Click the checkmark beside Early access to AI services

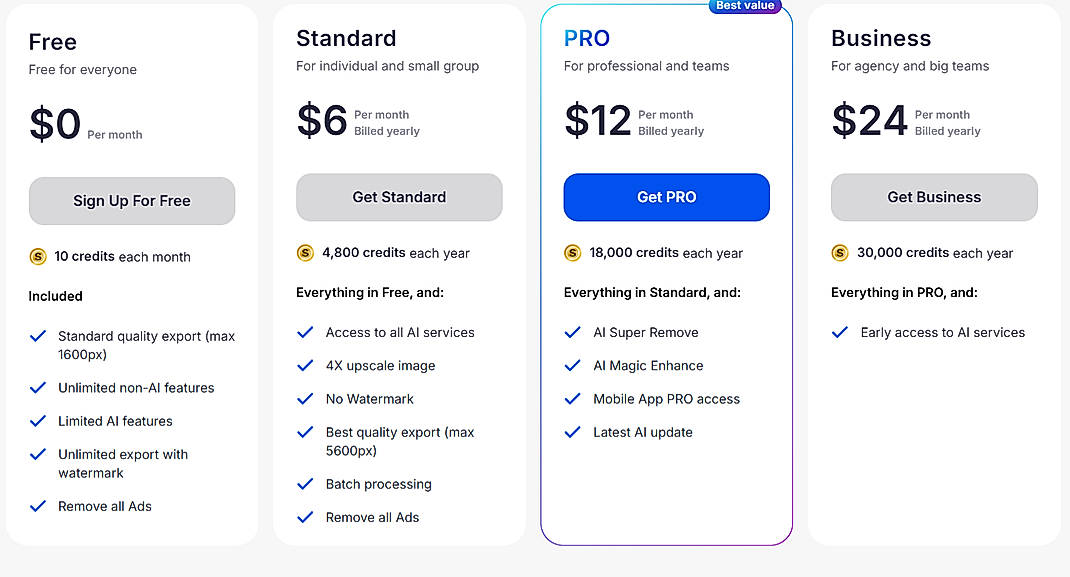click(839, 332)
